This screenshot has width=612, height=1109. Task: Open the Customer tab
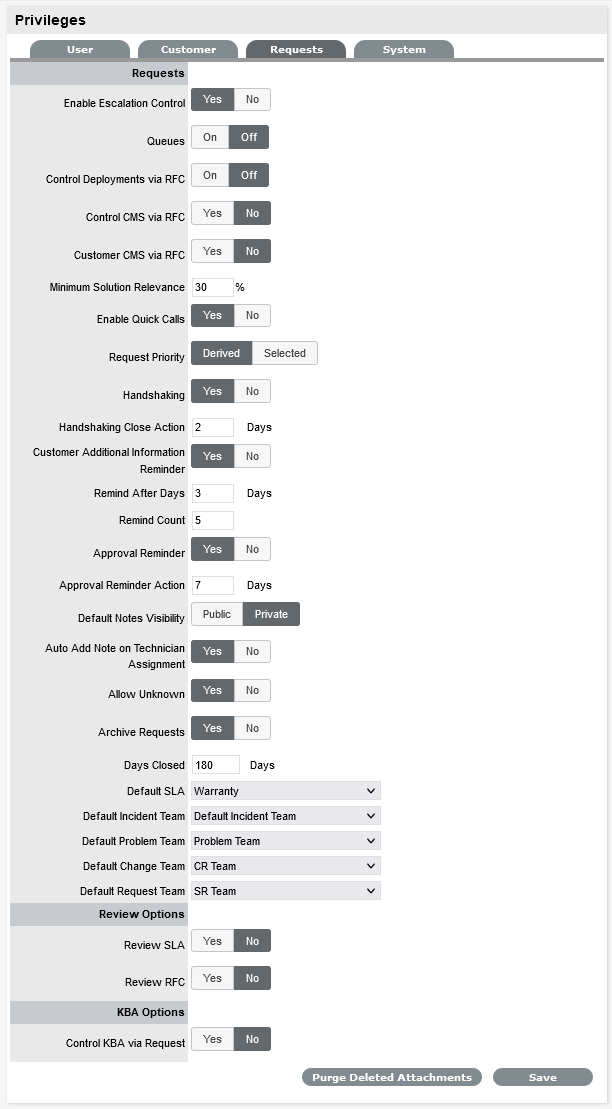188,49
